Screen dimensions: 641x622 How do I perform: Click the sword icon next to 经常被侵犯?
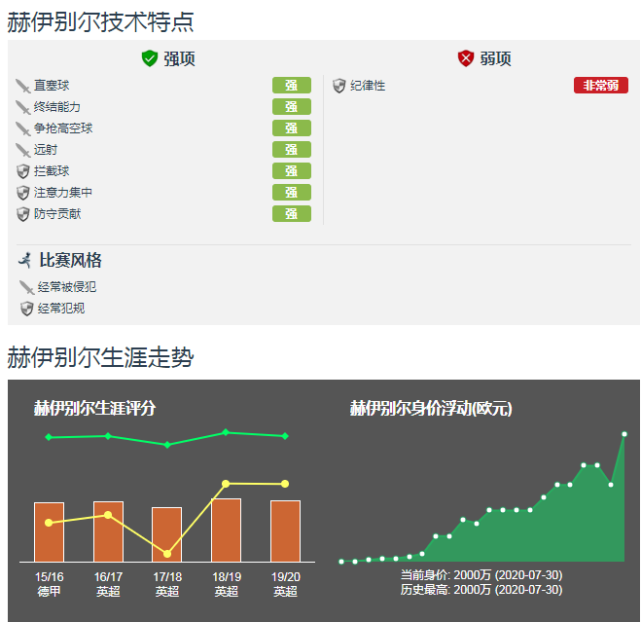(x=27, y=287)
